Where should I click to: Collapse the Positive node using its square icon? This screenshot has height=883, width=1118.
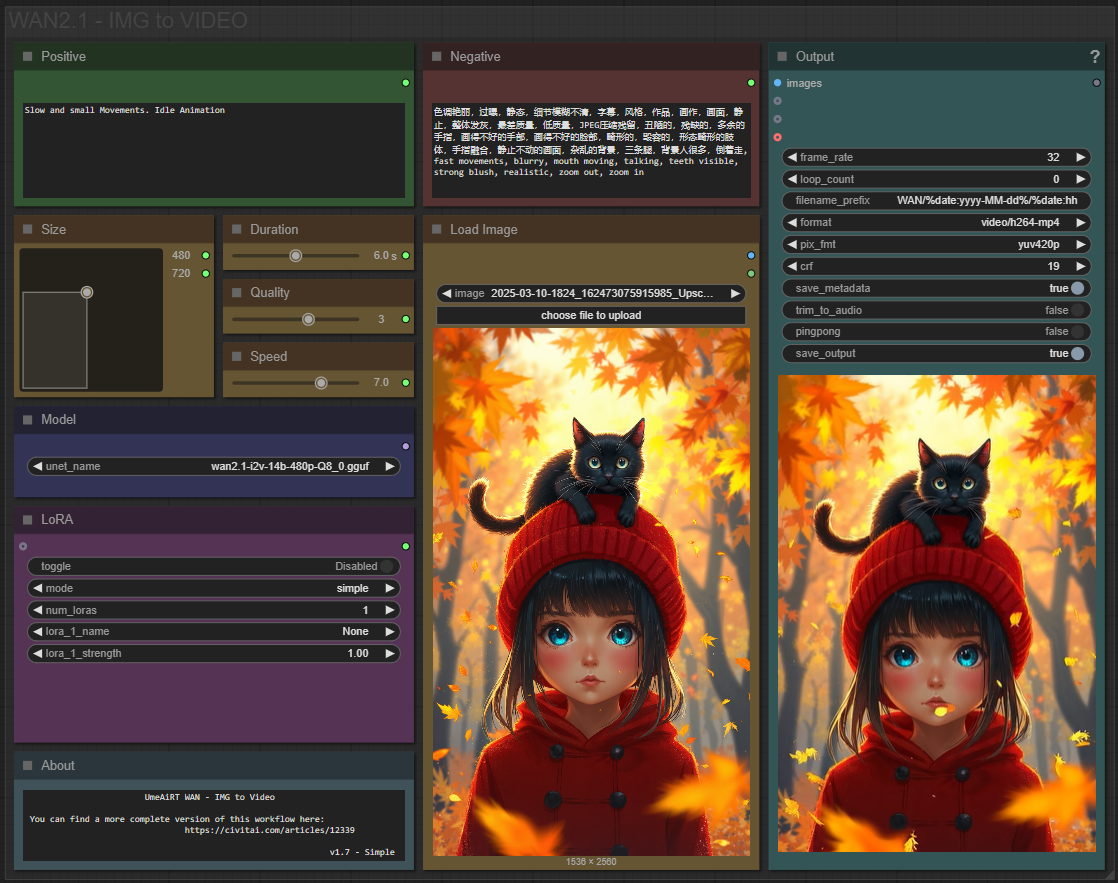28,57
